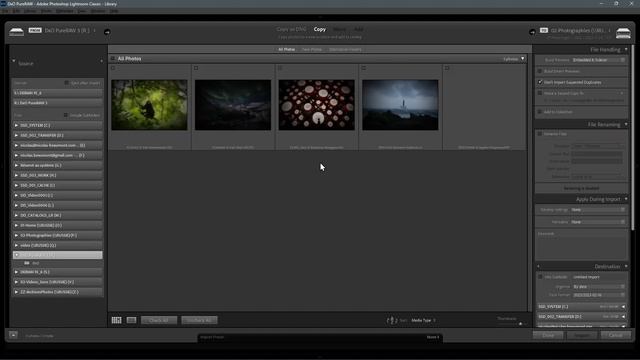Switch to Destination Folders filter tab
Viewport: 640px width, 360px height.
[345, 49]
